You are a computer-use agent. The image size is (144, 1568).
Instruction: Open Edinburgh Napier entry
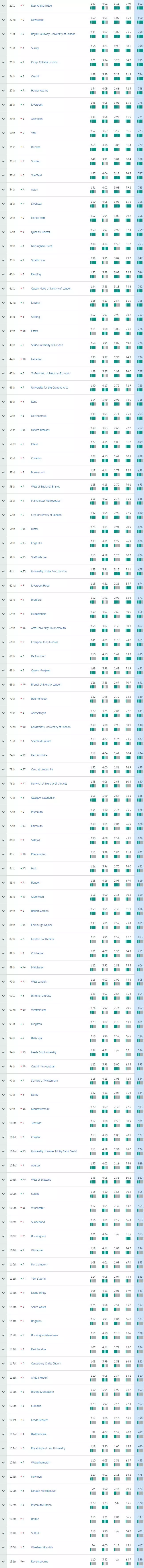pos(41,925)
